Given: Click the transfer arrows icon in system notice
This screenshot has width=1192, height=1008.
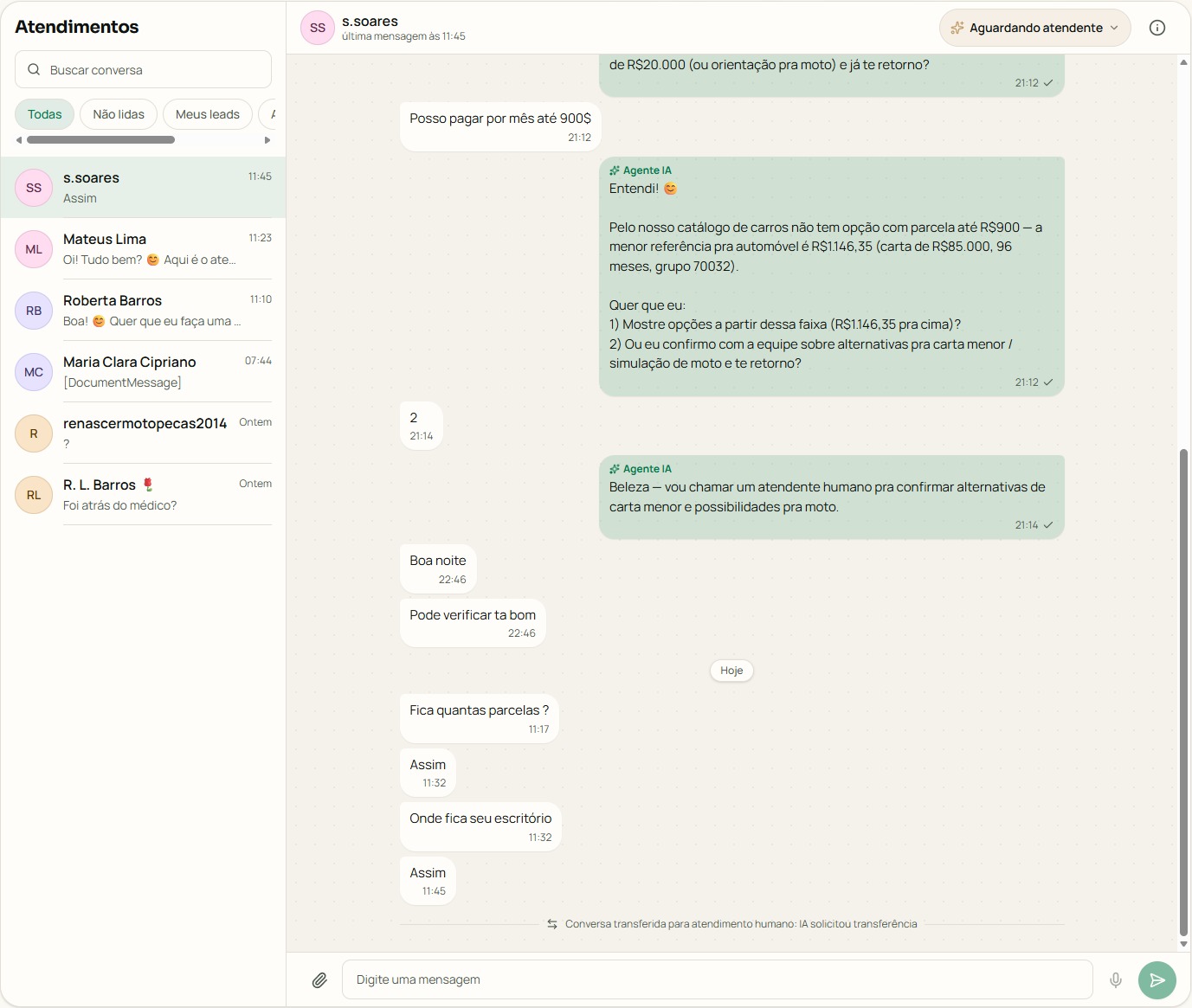Looking at the screenshot, I should click(x=552, y=924).
